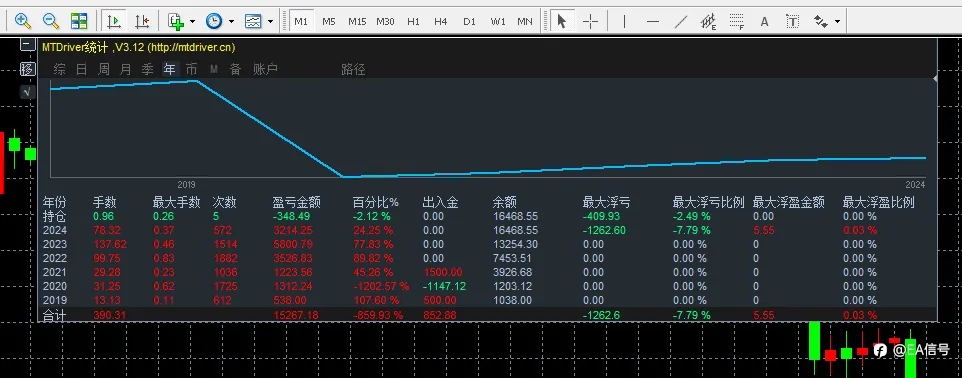Select the crosshair tool

point(590,21)
